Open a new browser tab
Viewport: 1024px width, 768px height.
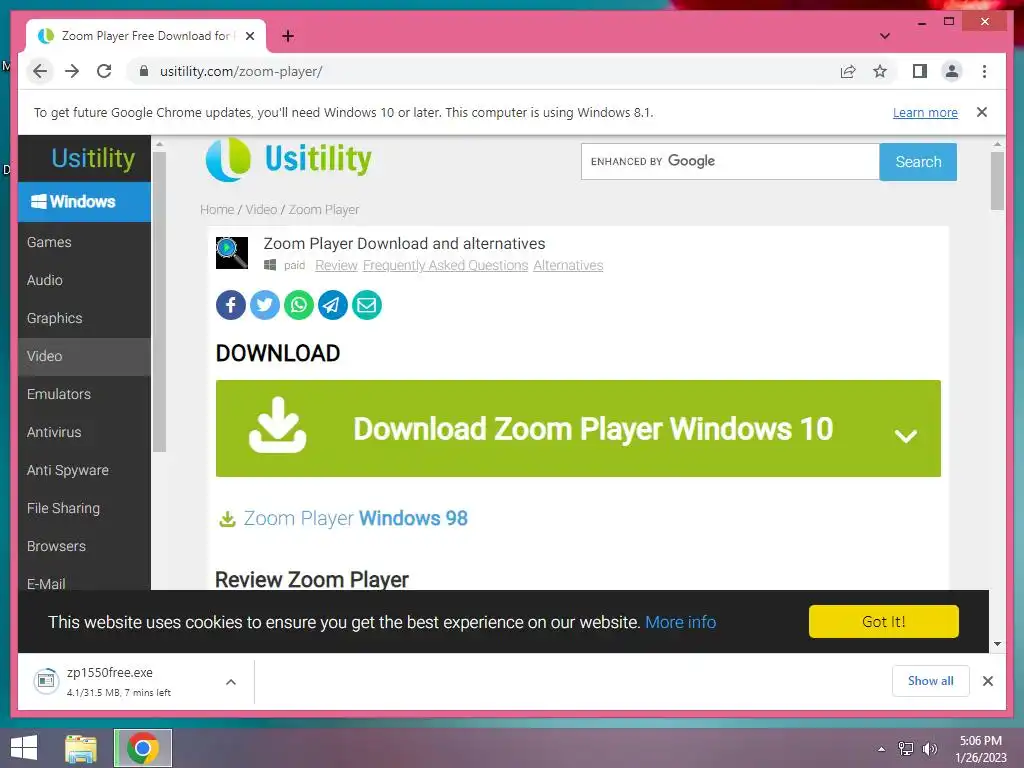click(288, 36)
